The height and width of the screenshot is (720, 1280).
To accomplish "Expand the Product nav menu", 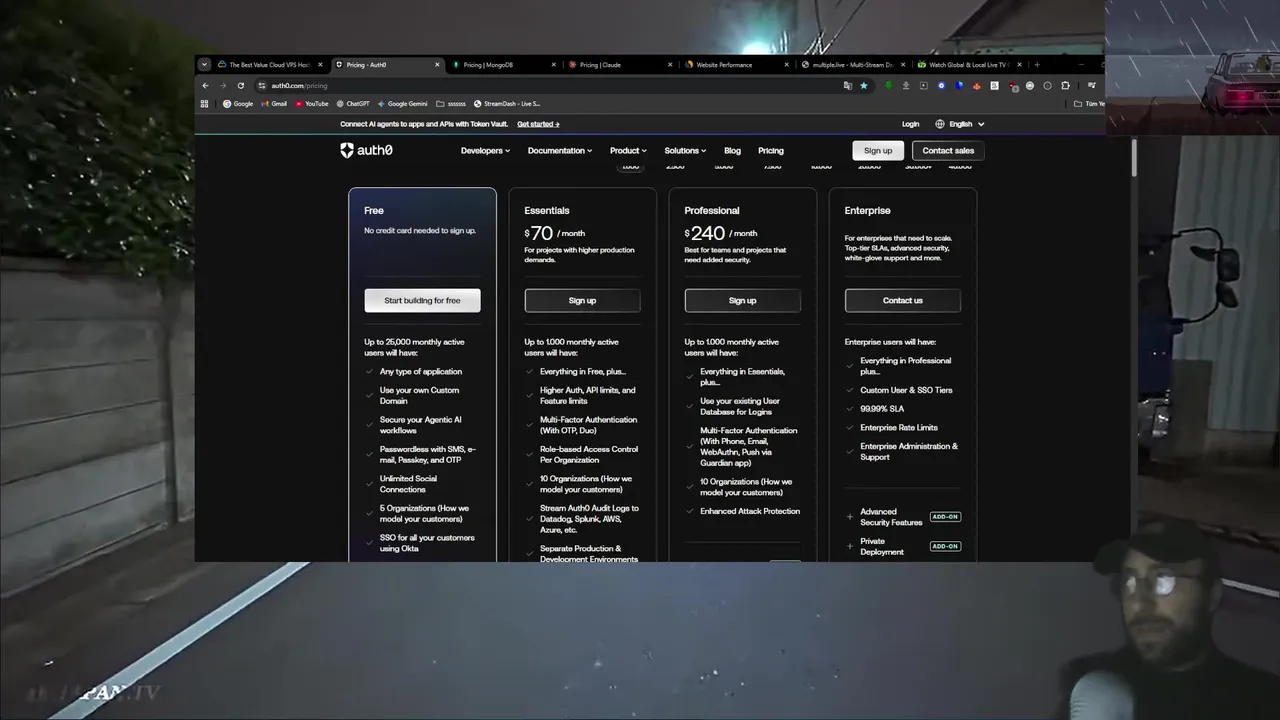I will coord(628,151).
